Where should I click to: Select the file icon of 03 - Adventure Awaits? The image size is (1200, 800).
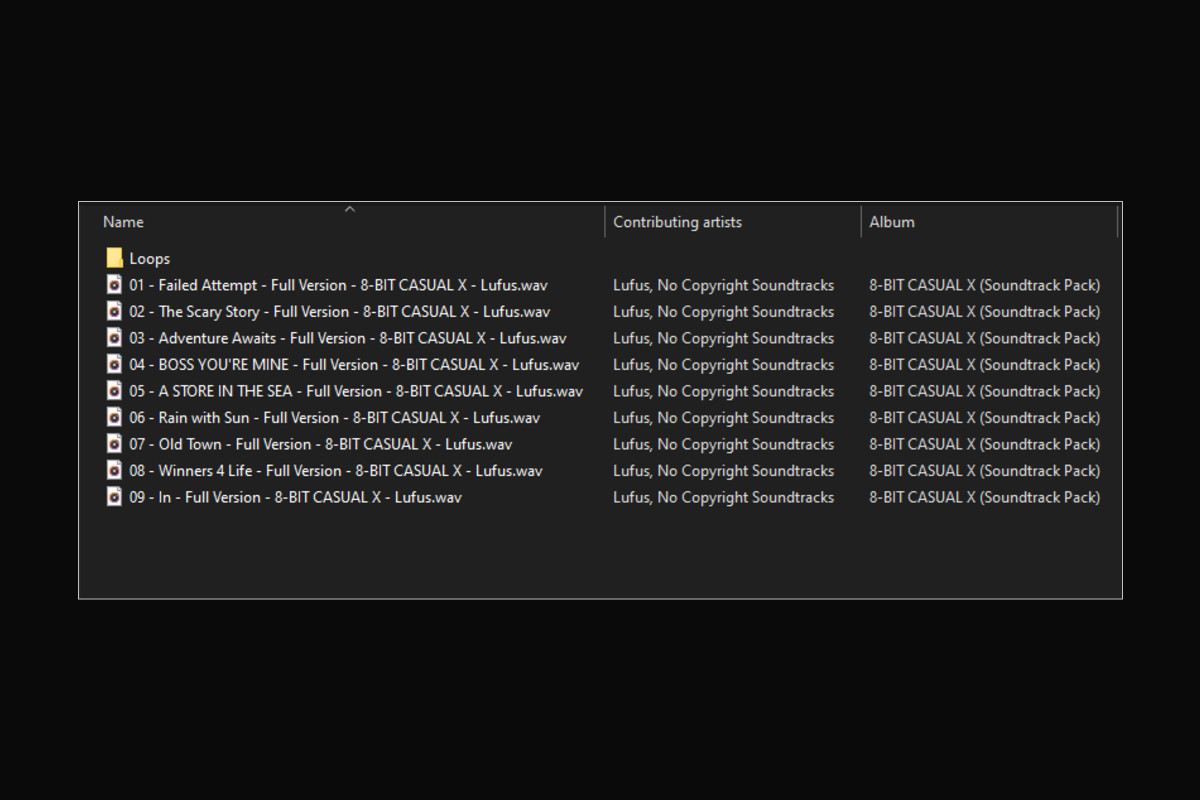[114, 338]
